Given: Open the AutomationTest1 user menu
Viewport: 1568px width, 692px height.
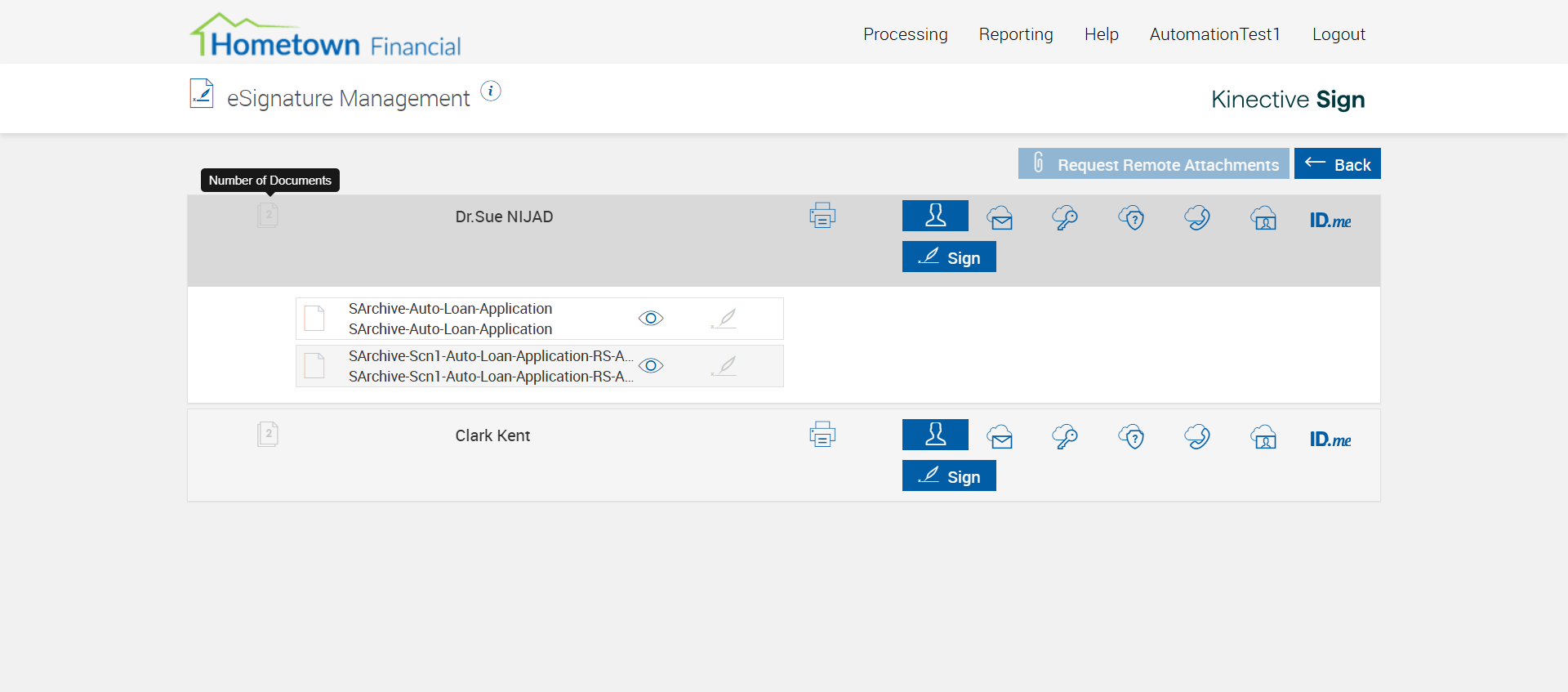Looking at the screenshot, I should point(1214,34).
